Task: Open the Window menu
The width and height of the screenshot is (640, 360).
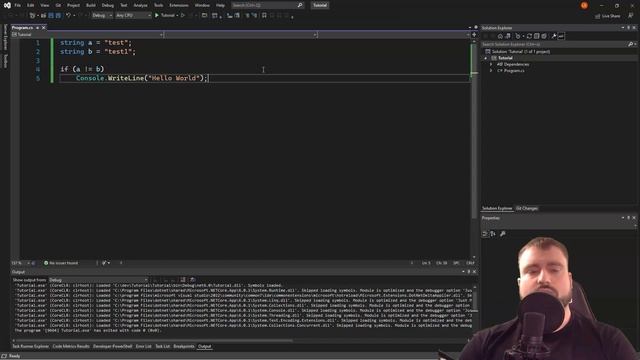Action: click(x=202, y=5)
